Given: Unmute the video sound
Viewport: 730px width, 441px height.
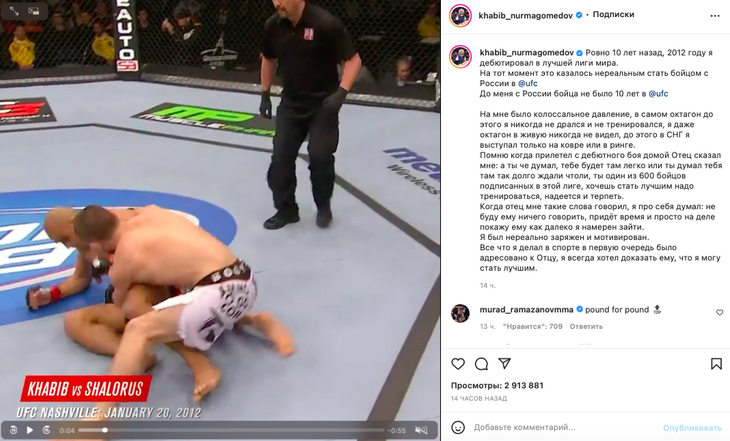Looking at the screenshot, I should (x=421, y=430).
